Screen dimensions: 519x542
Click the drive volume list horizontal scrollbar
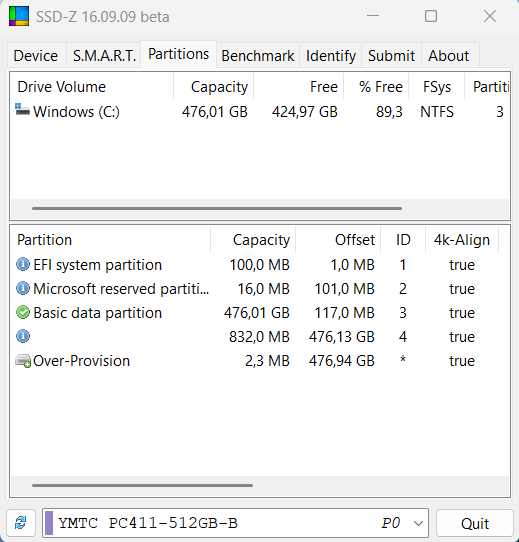pyautogui.click(x=217, y=208)
